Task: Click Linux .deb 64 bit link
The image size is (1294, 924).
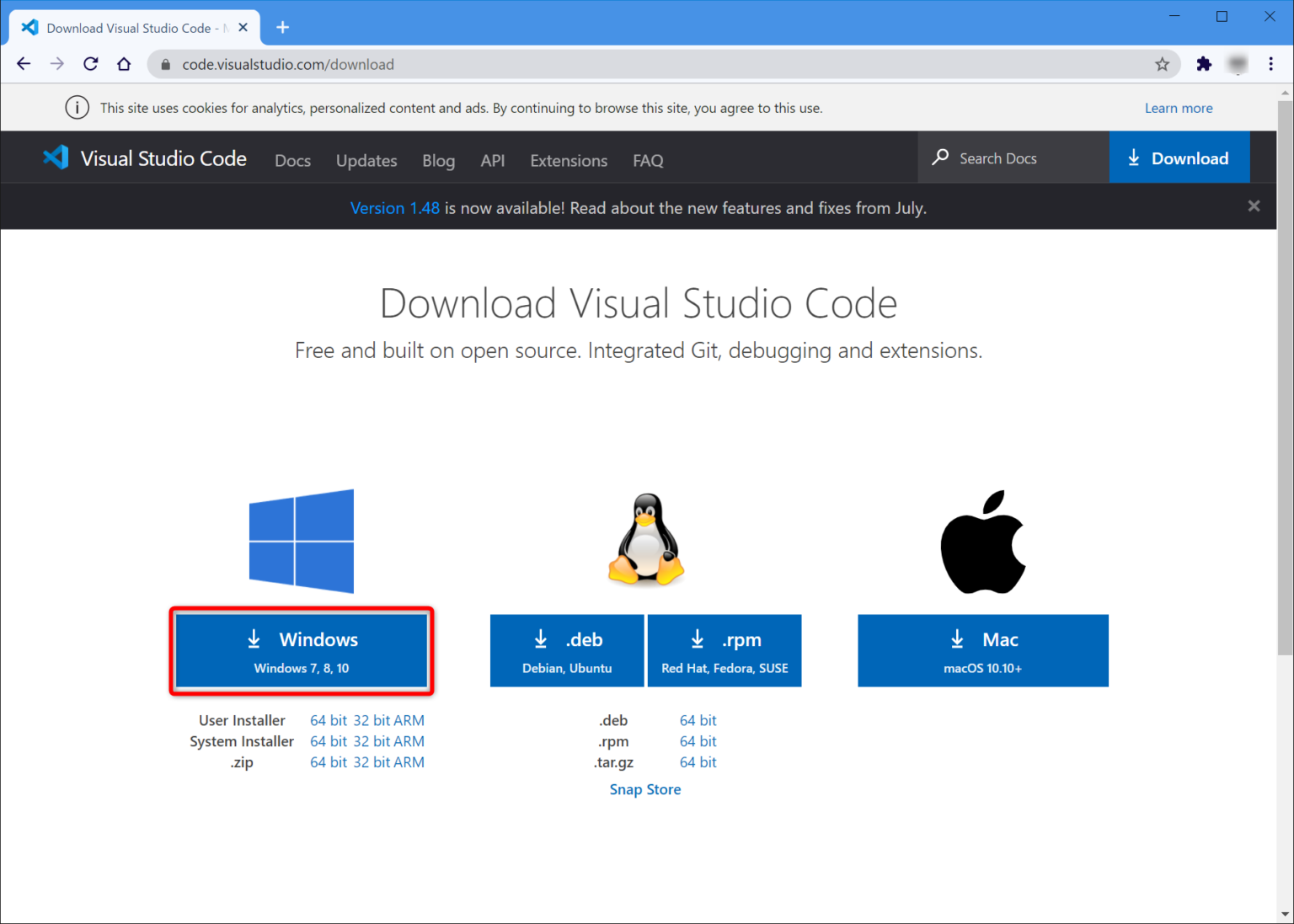Action: point(698,720)
